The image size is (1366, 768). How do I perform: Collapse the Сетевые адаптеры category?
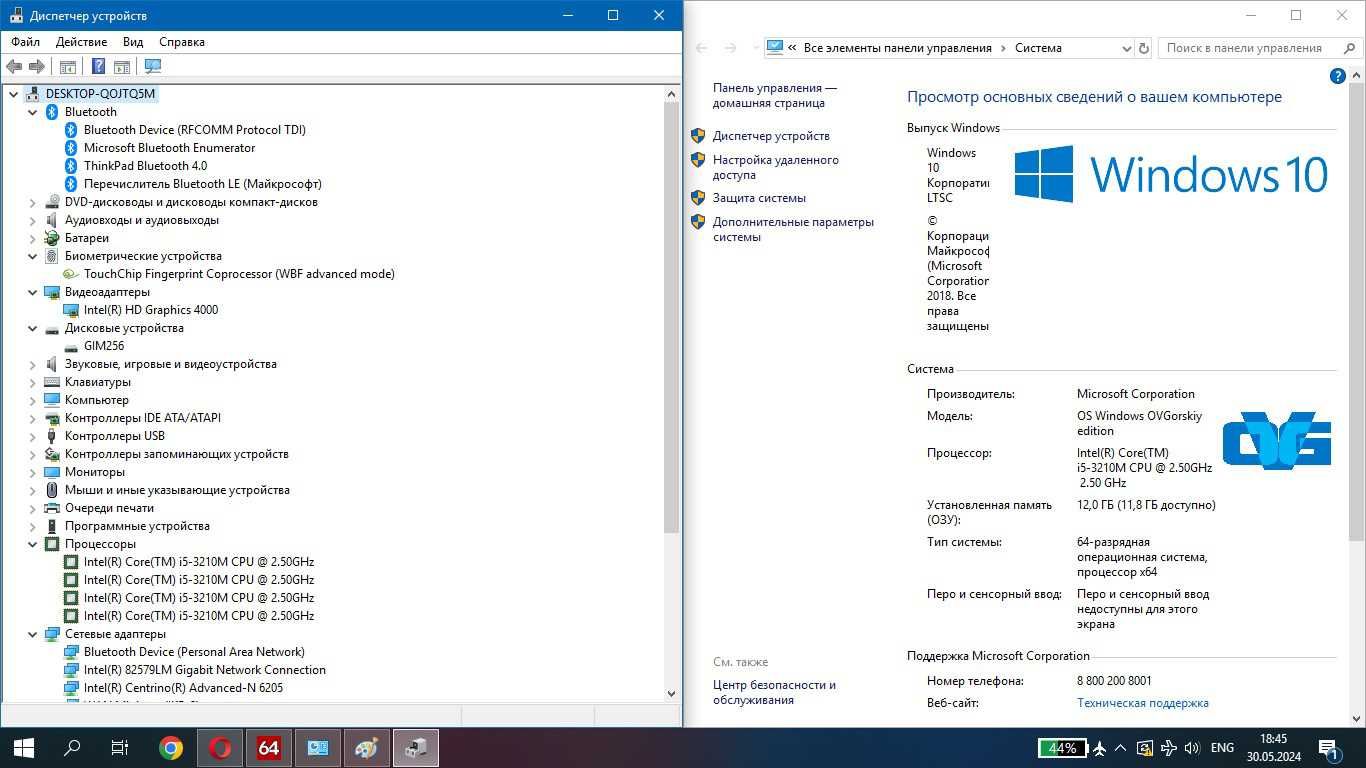(33, 634)
